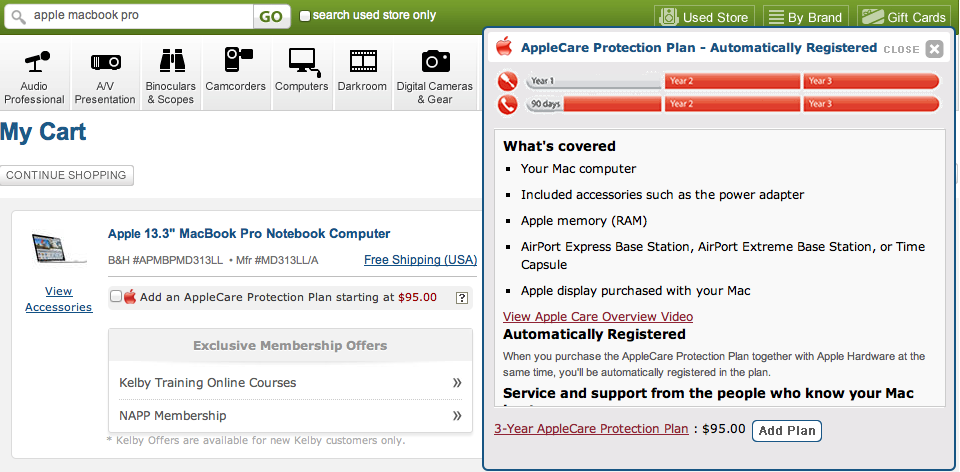960x472 pixels.
Task: Click the 'Automatically Registered' subheading
Action: [594, 334]
